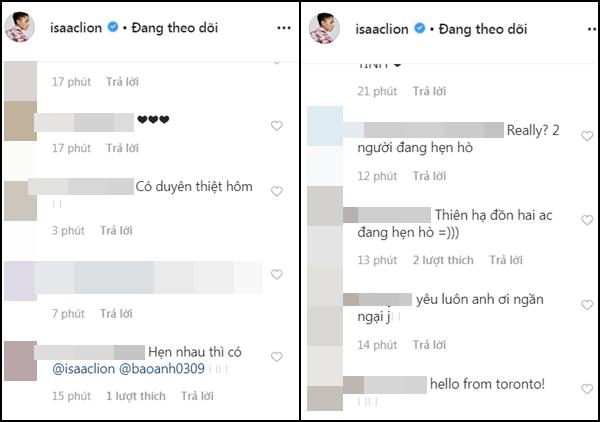This screenshot has height=422, width=600.
Task: Like the "Có duyên thiệt hôm" comment
Action: coord(277,189)
